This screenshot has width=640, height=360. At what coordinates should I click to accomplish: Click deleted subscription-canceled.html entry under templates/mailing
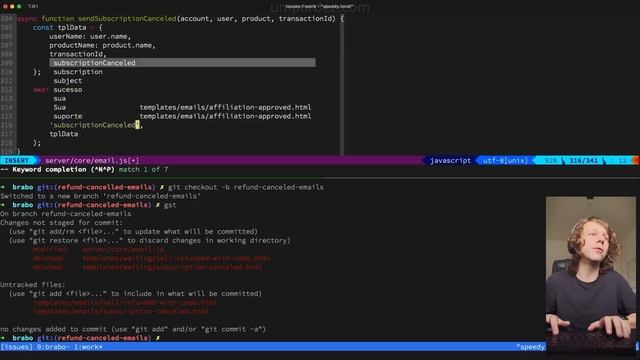point(147,267)
